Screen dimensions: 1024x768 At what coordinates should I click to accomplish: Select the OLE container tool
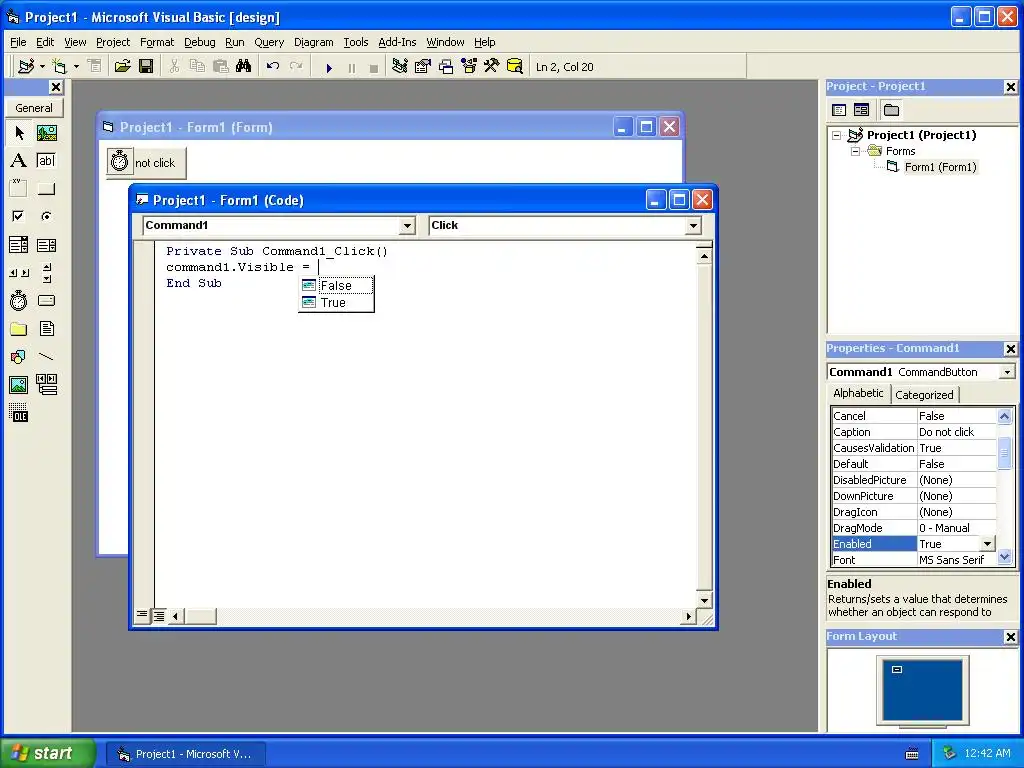tap(19, 413)
